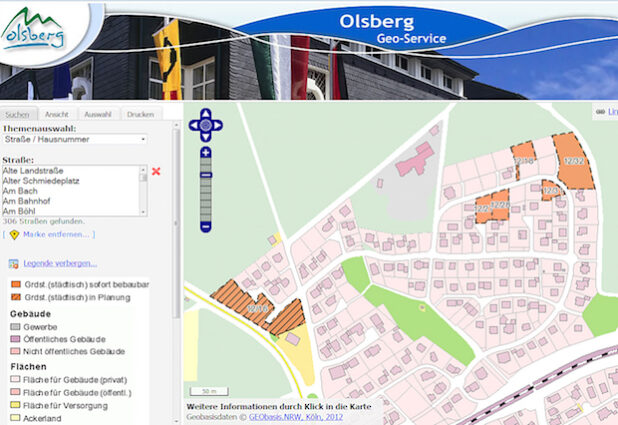Image resolution: width=618 pixels, height=425 pixels.
Task: Click the large pink public building
Action: pyautogui.click(x=416, y=160)
